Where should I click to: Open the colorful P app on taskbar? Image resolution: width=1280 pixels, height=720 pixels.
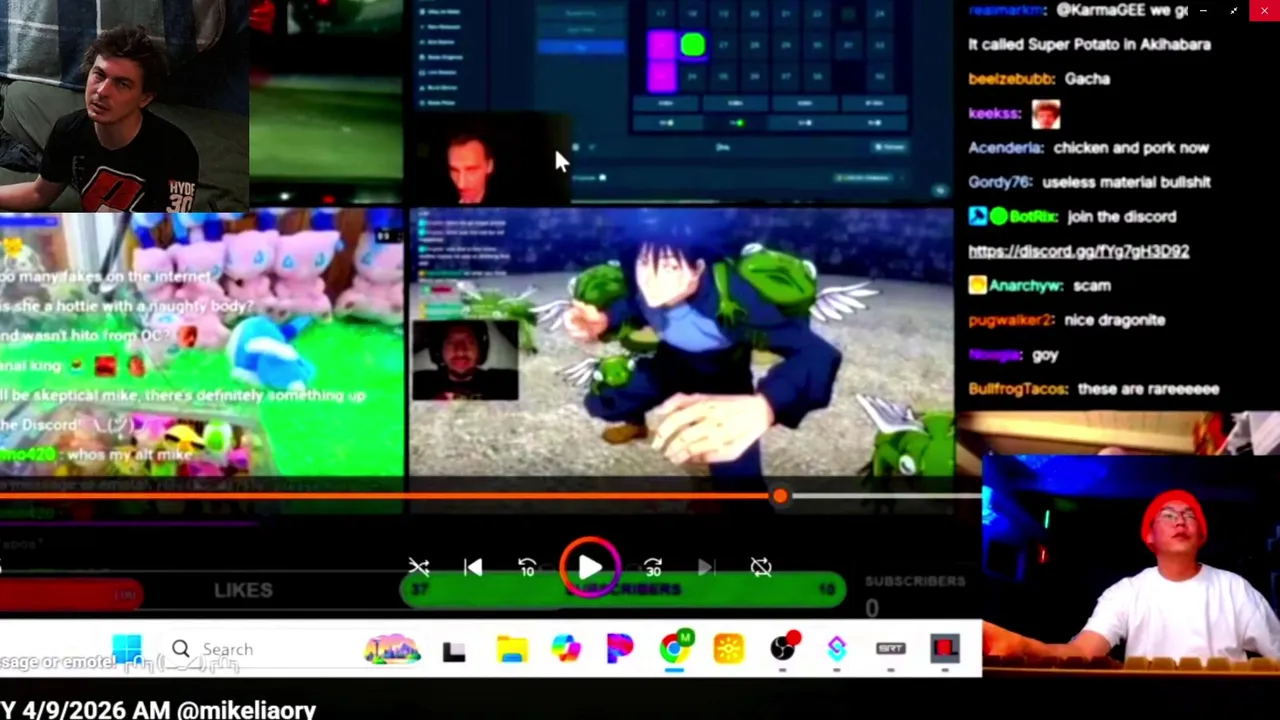click(x=620, y=650)
